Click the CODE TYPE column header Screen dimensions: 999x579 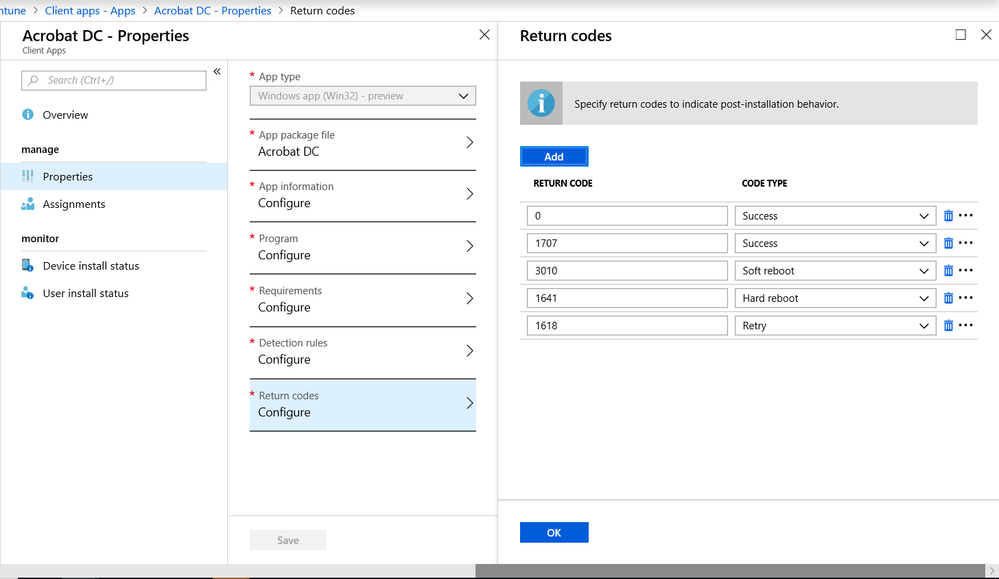click(x=764, y=183)
